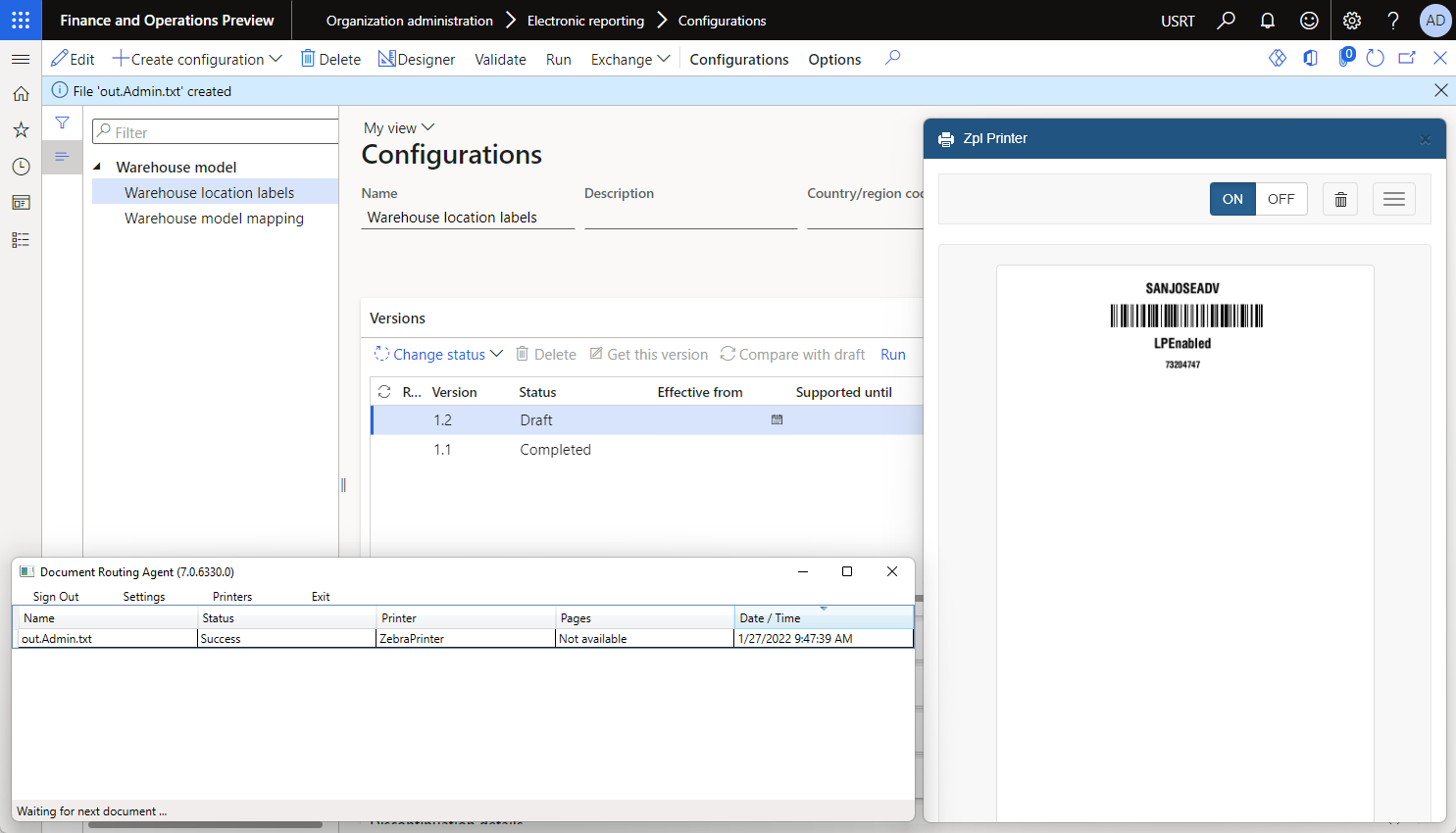Dismiss the 'out.Admin.txt' created message
The height and width of the screenshot is (833, 1456).
point(1440,90)
